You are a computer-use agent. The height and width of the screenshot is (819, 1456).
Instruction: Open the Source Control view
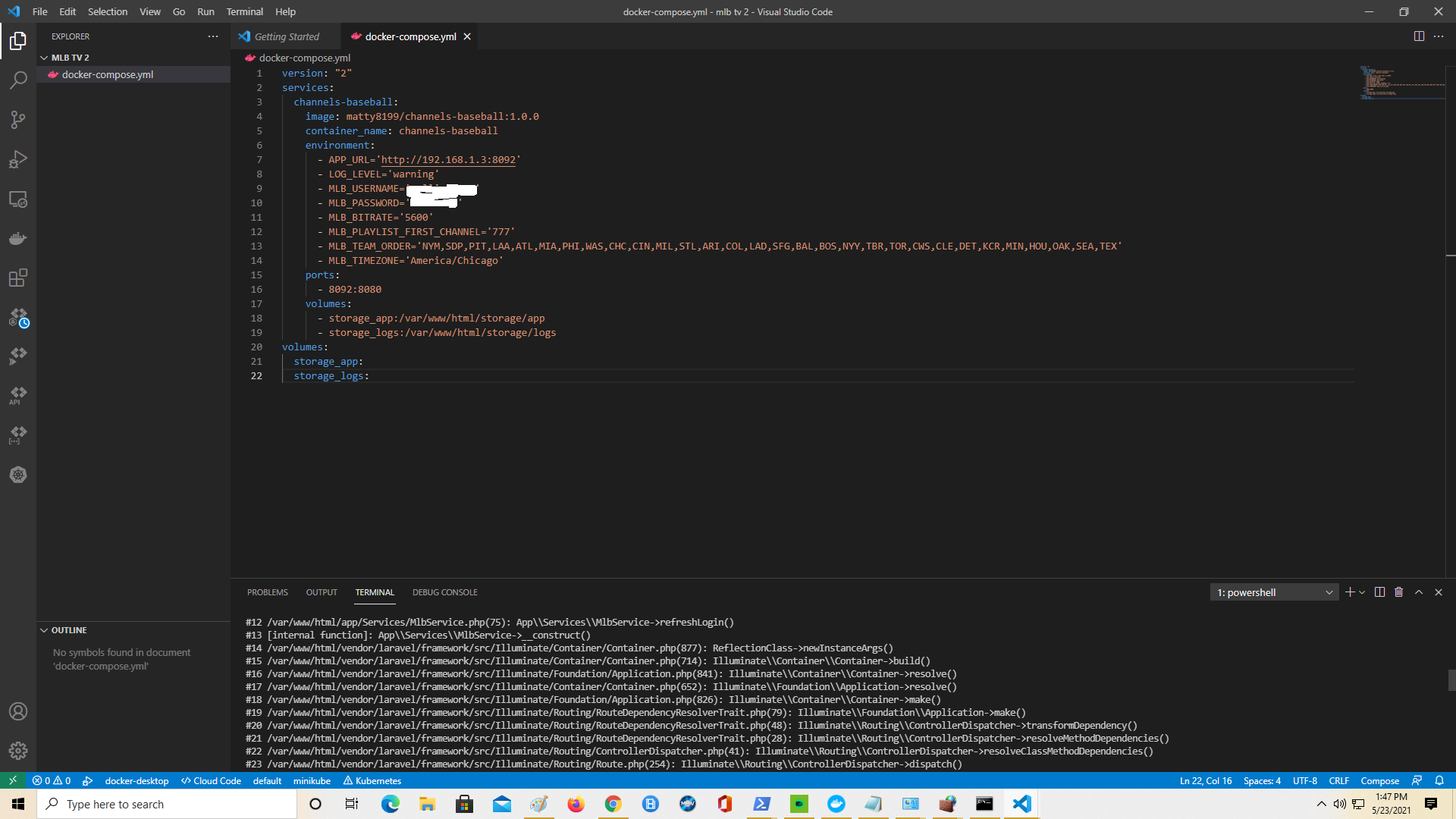(18, 120)
